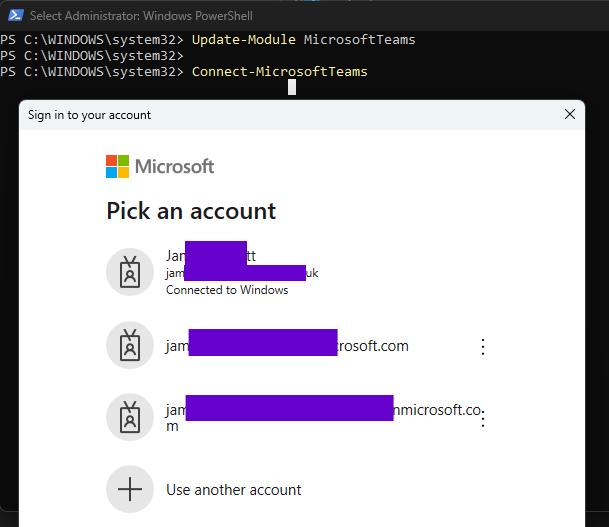Click the Update-Module MicrosoftTeams command line
Viewport: 609px width, 527px height.
tap(303, 40)
